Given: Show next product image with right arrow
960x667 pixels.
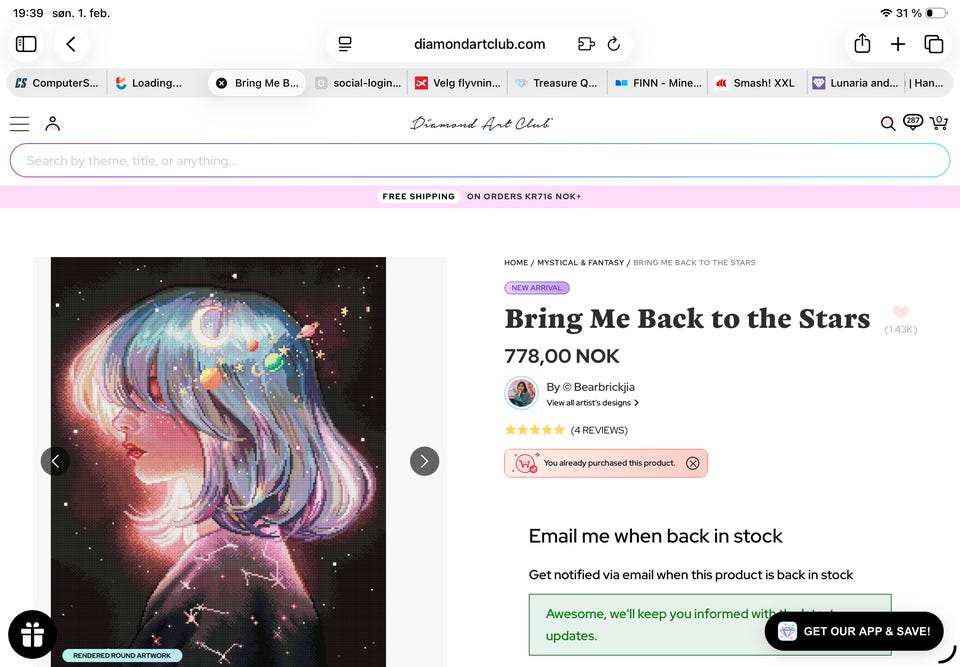Looking at the screenshot, I should pos(424,461).
